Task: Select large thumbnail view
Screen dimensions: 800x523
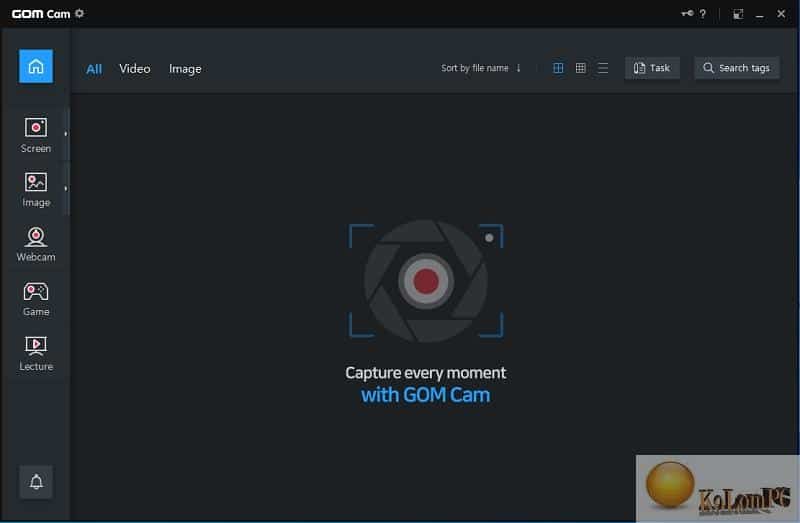Action: pos(558,68)
